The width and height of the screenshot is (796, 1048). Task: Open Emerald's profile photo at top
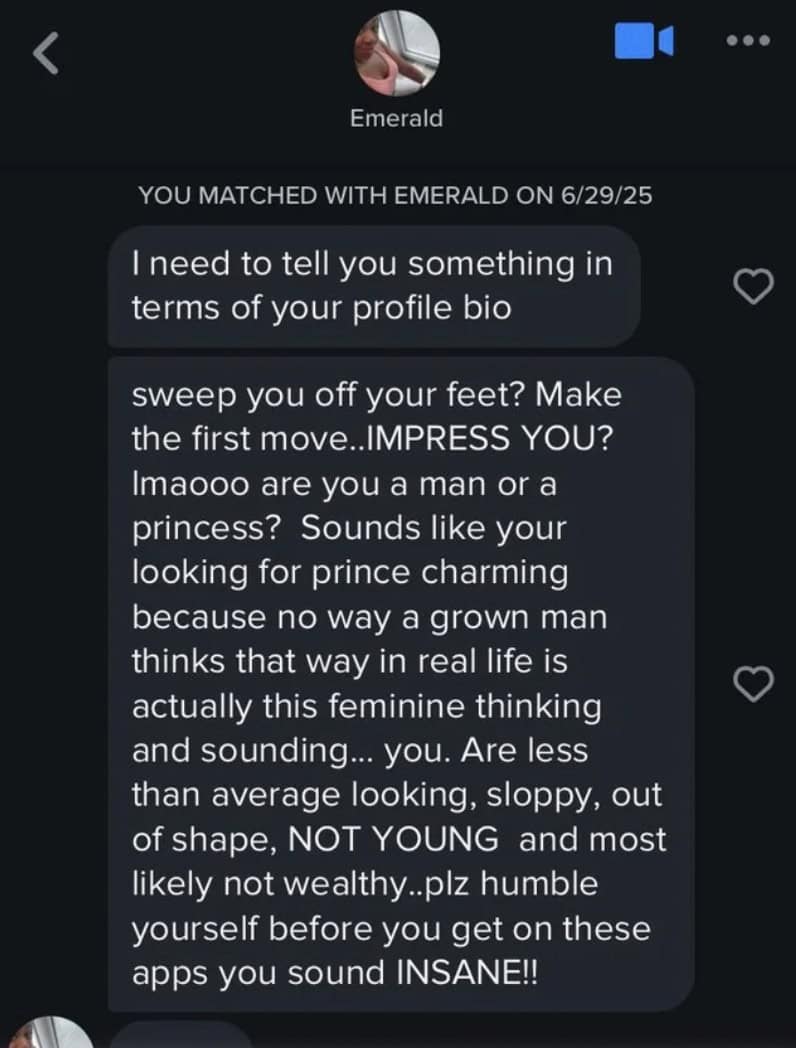point(397,52)
